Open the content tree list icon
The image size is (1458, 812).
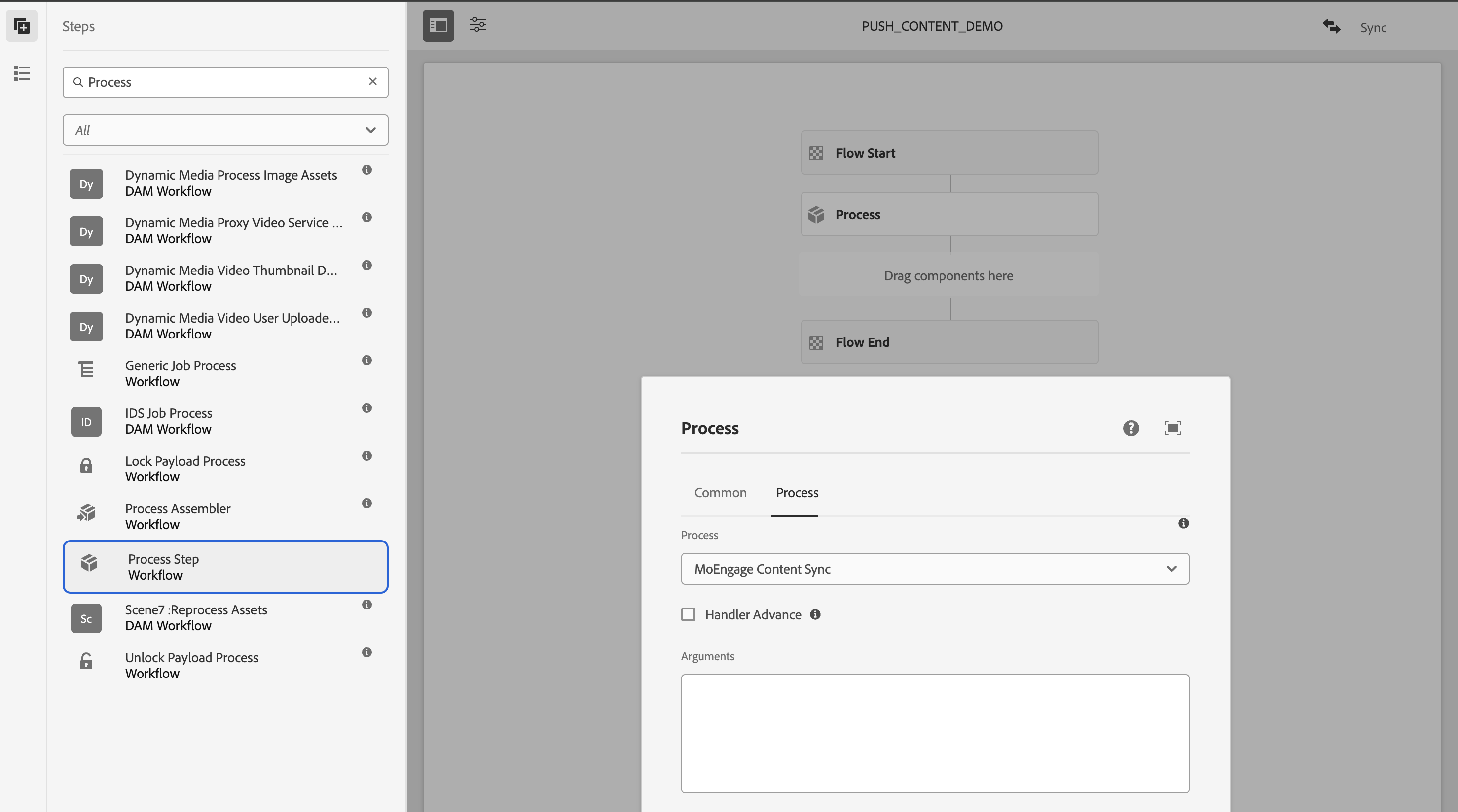[21, 73]
